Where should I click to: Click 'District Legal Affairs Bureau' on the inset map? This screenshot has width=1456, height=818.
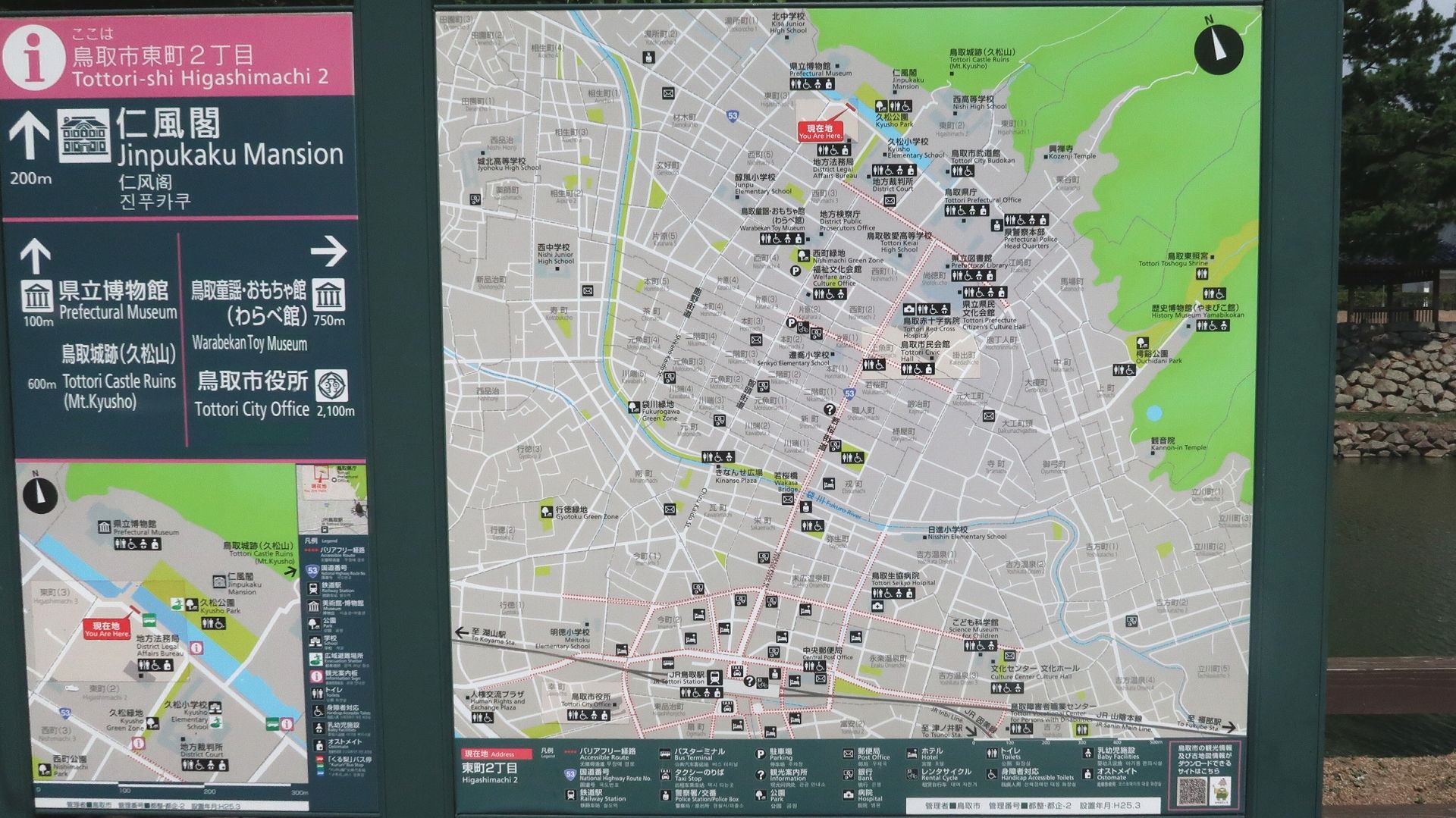pyautogui.click(x=159, y=650)
